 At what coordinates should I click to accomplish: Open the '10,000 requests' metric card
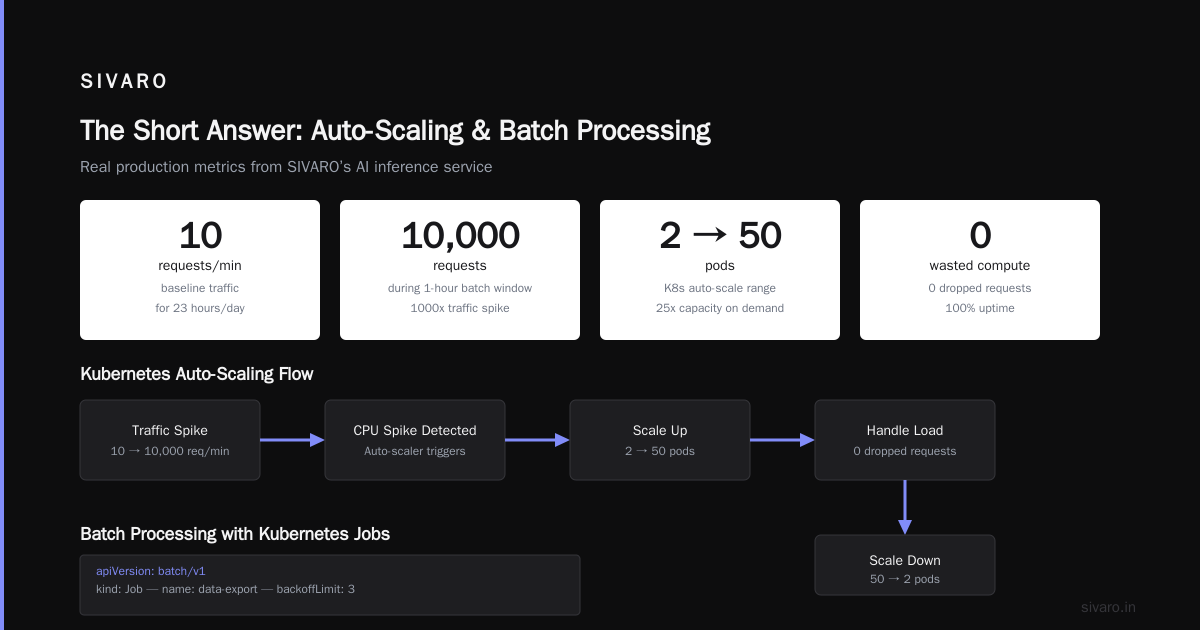(460, 270)
